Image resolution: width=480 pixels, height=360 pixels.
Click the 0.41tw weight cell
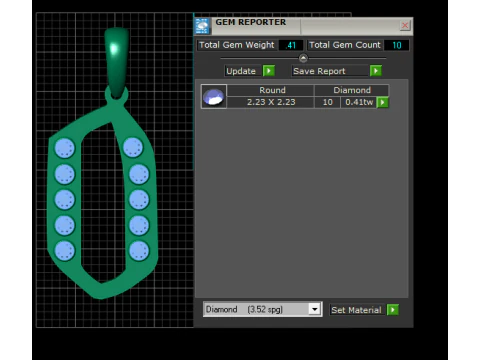(x=359, y=102)
